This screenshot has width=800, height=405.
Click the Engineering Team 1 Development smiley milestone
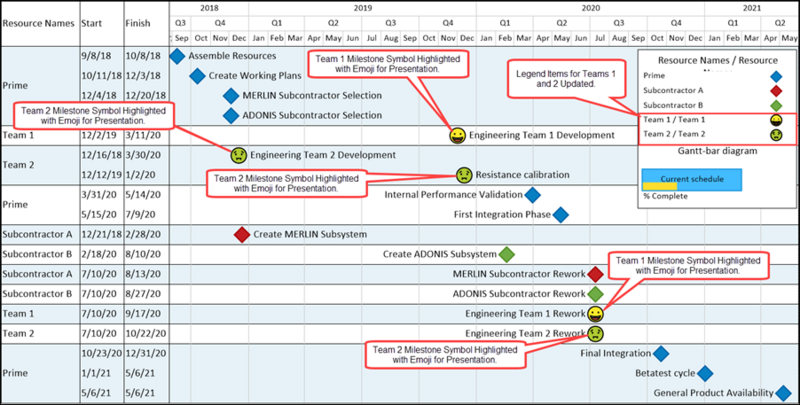point(458,136)
